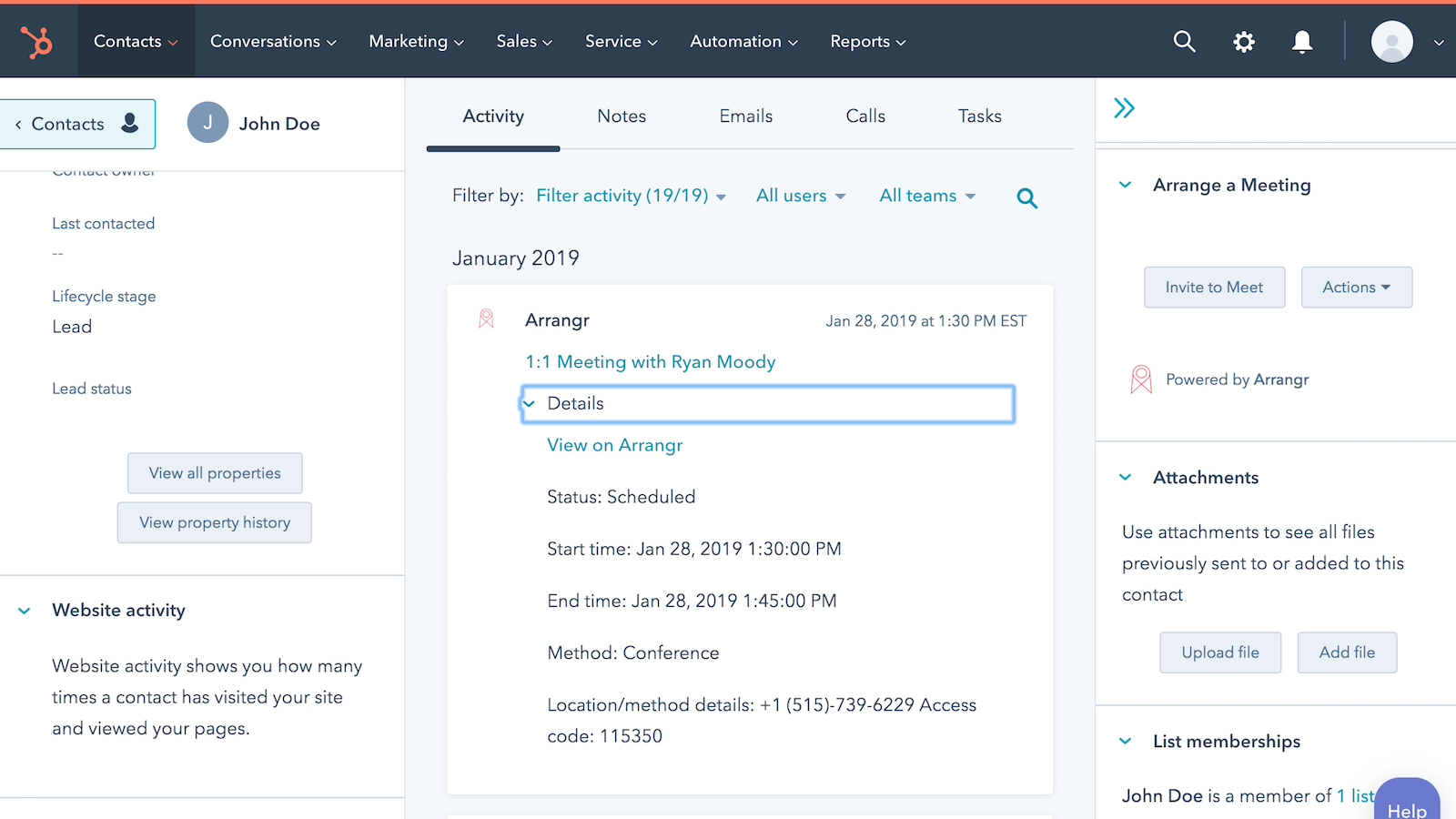Open the activity search magnifier in the timeline

[1026, 197]
